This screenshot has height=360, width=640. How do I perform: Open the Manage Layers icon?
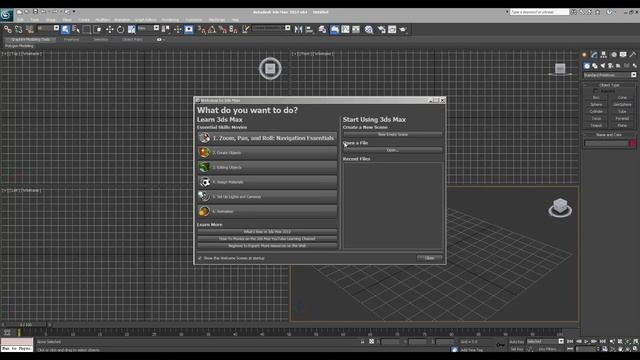(322, 29)
